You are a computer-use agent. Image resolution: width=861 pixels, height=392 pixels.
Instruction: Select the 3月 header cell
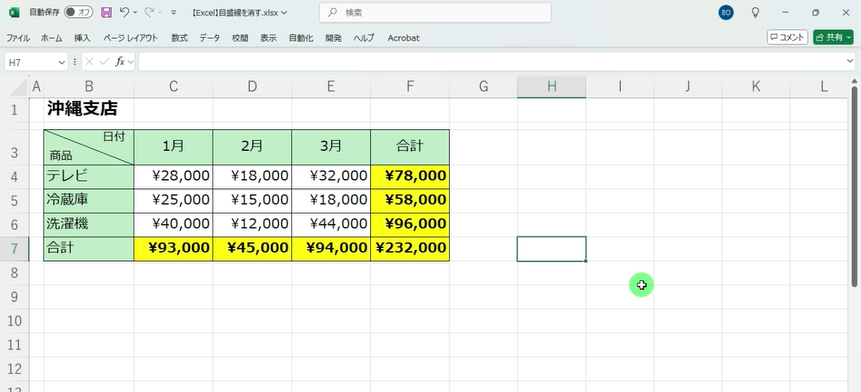point(331,147)
